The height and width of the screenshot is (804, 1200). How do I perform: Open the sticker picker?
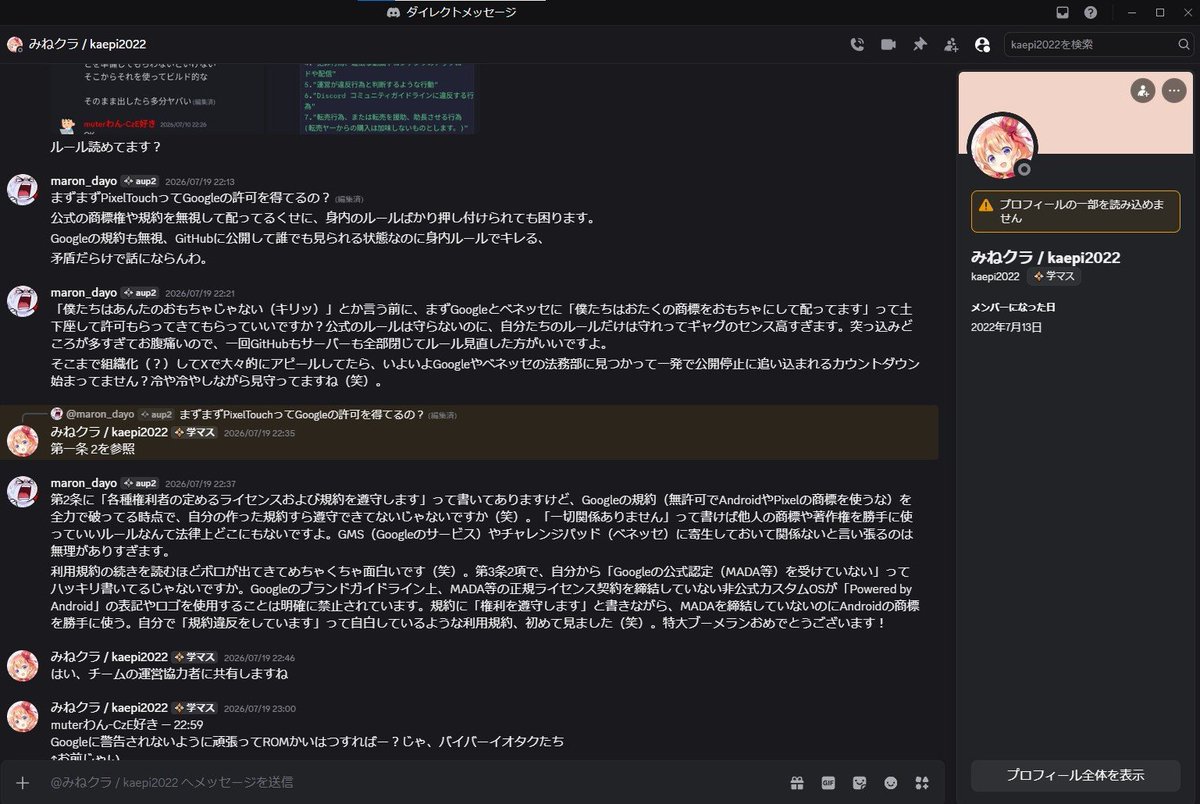coord(859,782)
